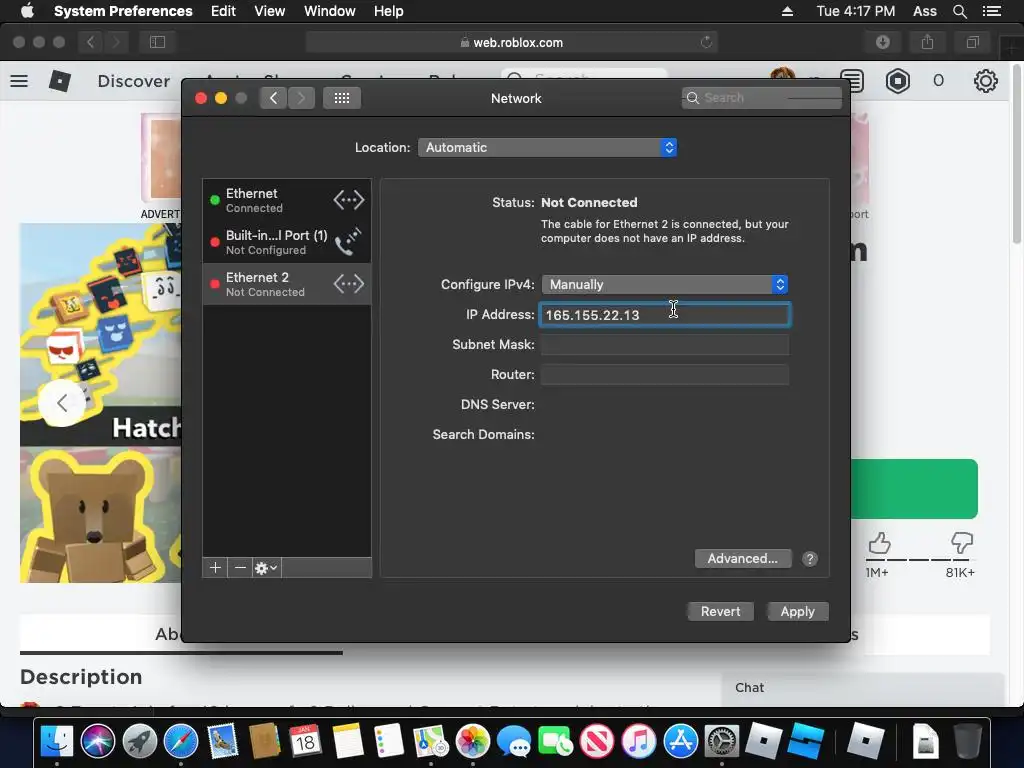Open Spotlight search in menu bar
Image resolution: width=1024 pixels, height=768 pixels.
point(959,11)
